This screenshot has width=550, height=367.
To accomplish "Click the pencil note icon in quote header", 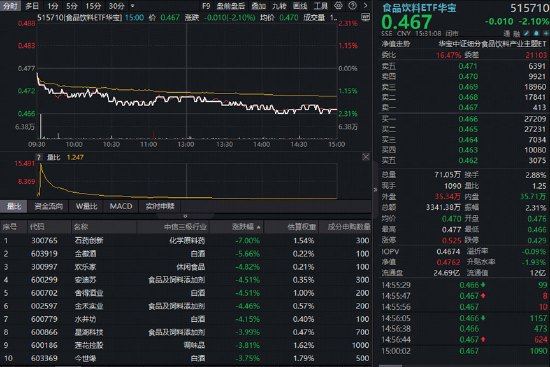I will pos(526,33).
